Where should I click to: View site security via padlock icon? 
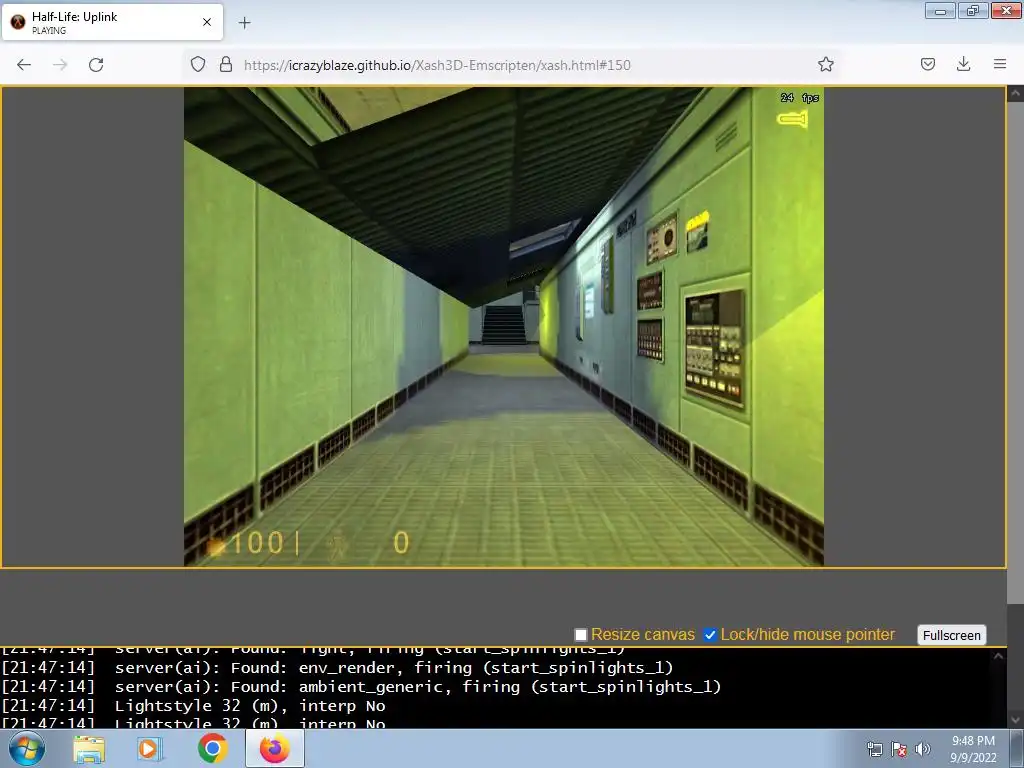click(x=226, y=65)
